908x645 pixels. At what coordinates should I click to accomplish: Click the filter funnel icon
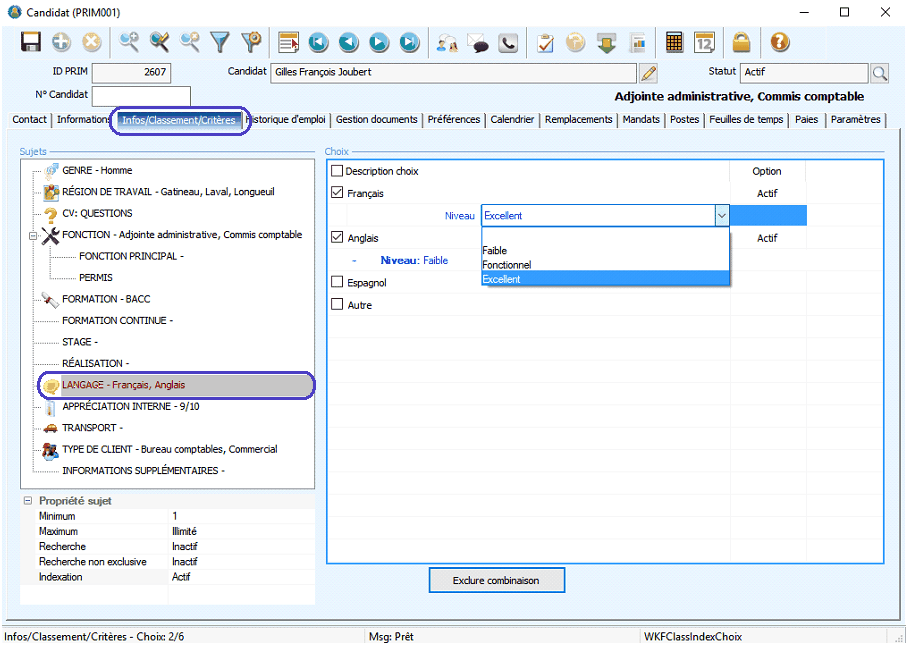tap(220, 42)
